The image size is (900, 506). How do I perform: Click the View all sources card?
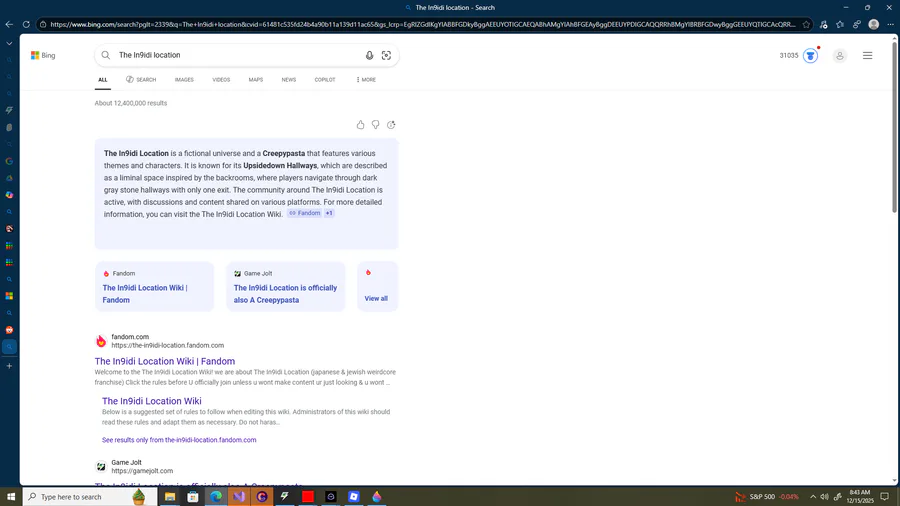pos(377,286)
